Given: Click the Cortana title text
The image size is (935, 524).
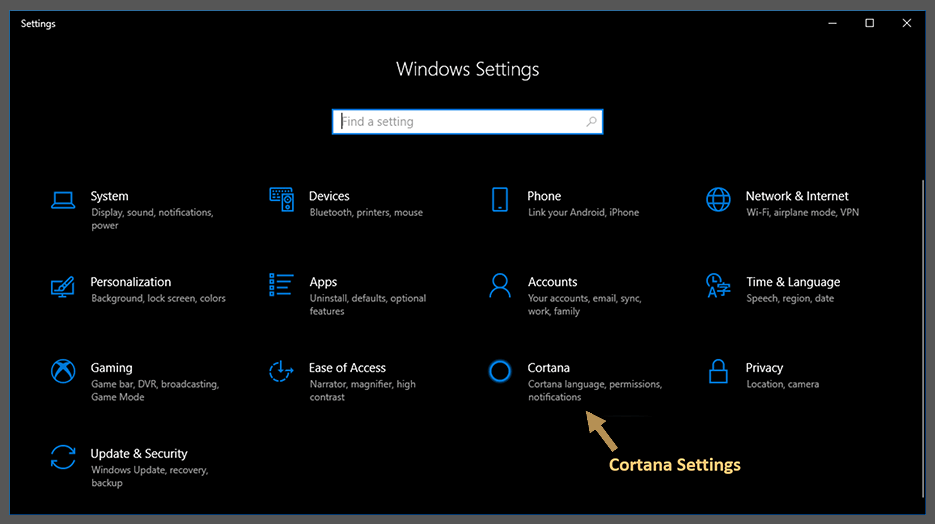Looking at the screenshot, I should coord(549,368).
